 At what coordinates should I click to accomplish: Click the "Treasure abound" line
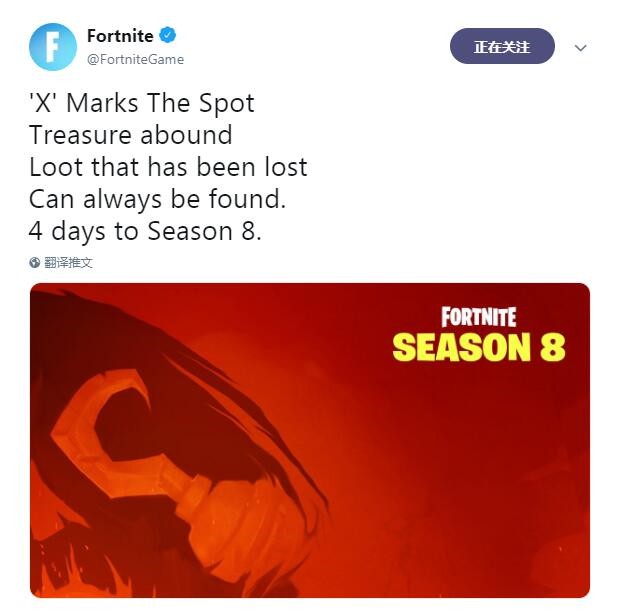pyautogui.click(x=130, y=135)
